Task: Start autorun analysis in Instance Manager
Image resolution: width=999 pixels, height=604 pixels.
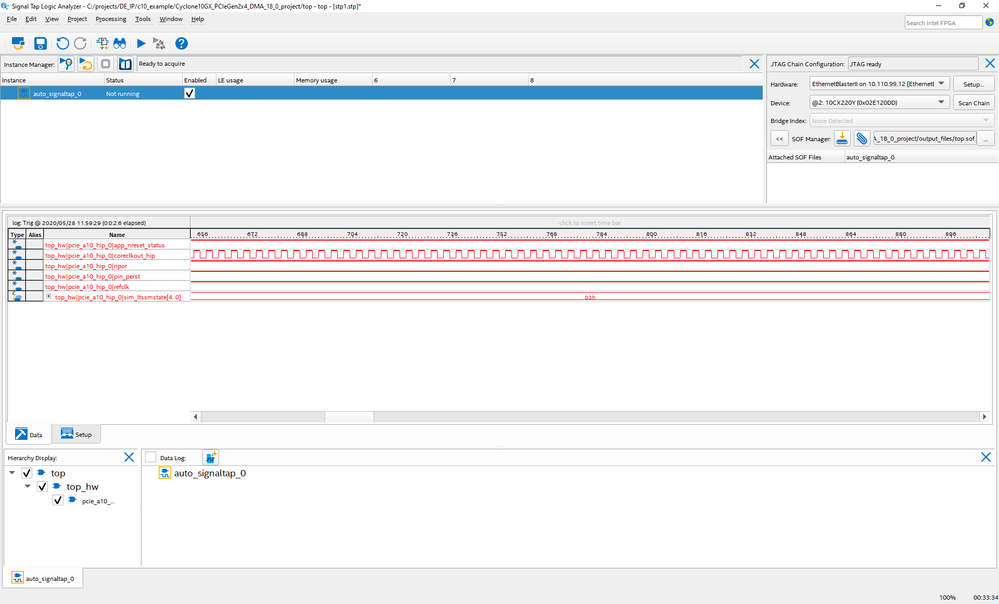Action: (x=85, y=64)
